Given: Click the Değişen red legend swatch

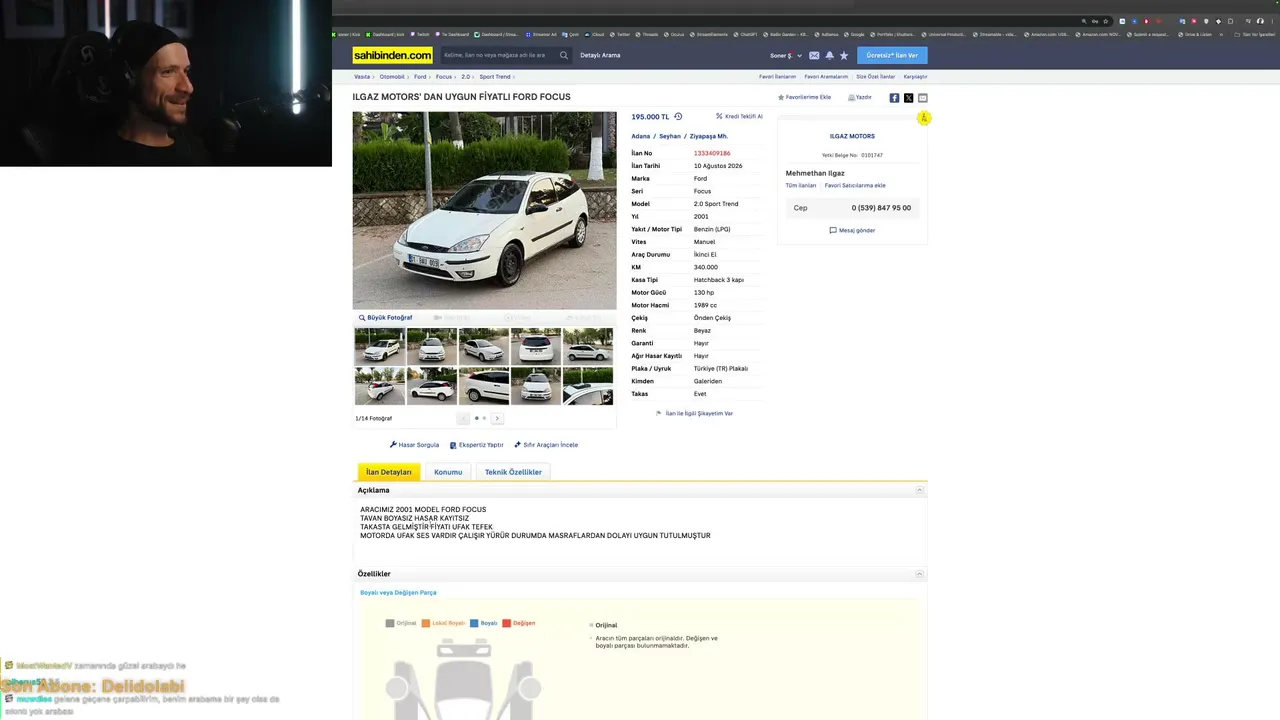Looking at the screenshot, I should click(507, 623).
